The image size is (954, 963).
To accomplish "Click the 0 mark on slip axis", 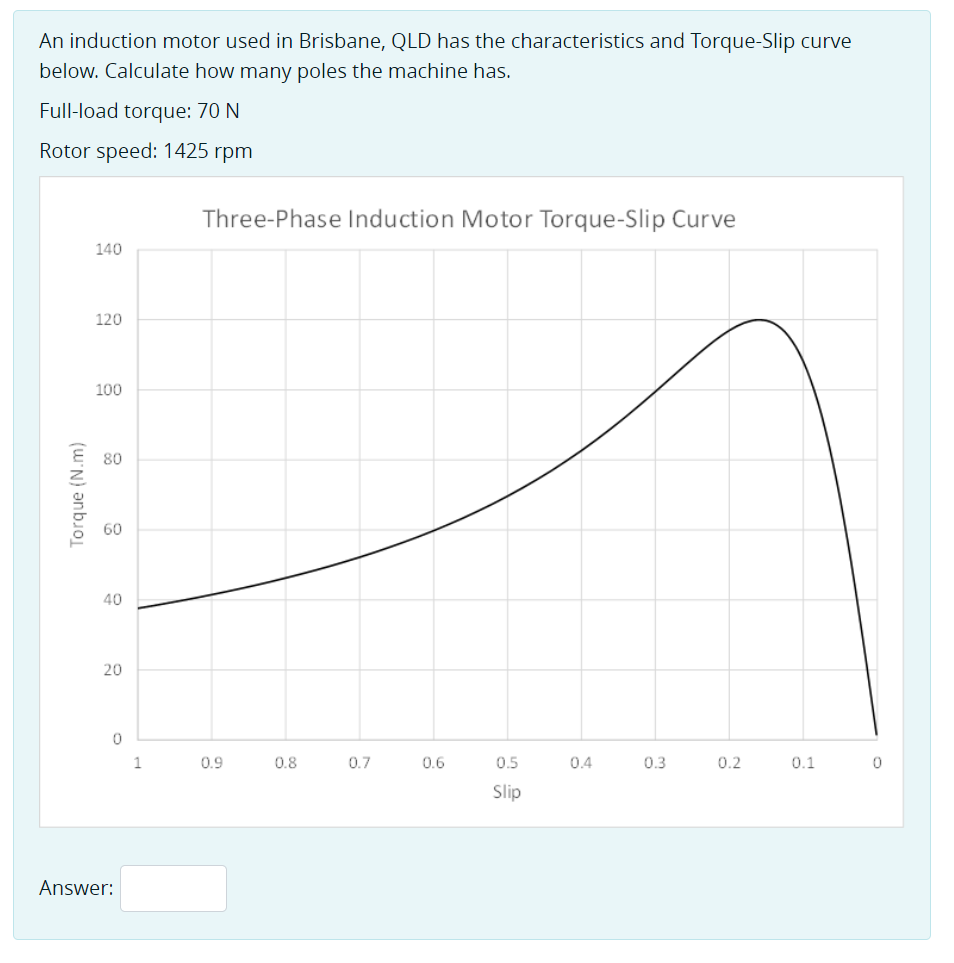I will [x=876, y=761].
